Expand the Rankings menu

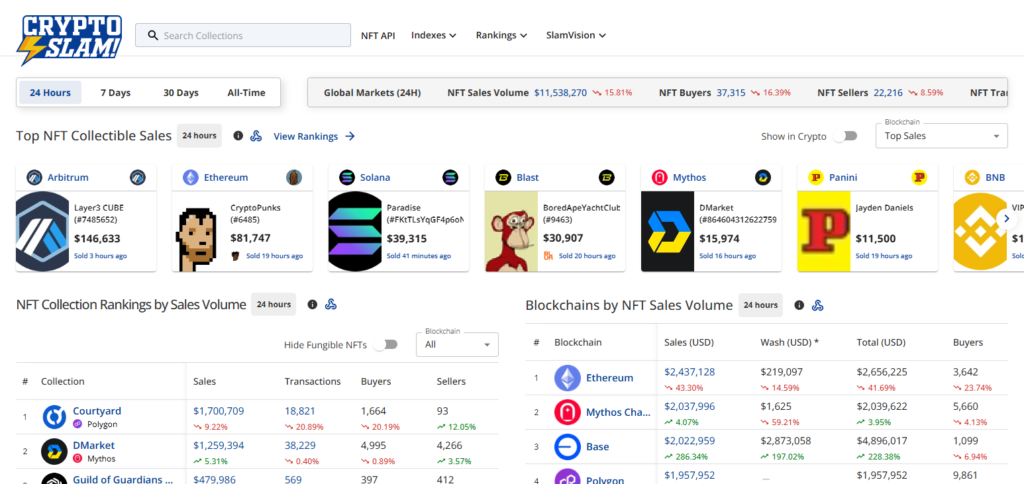[x=502, y=35]
